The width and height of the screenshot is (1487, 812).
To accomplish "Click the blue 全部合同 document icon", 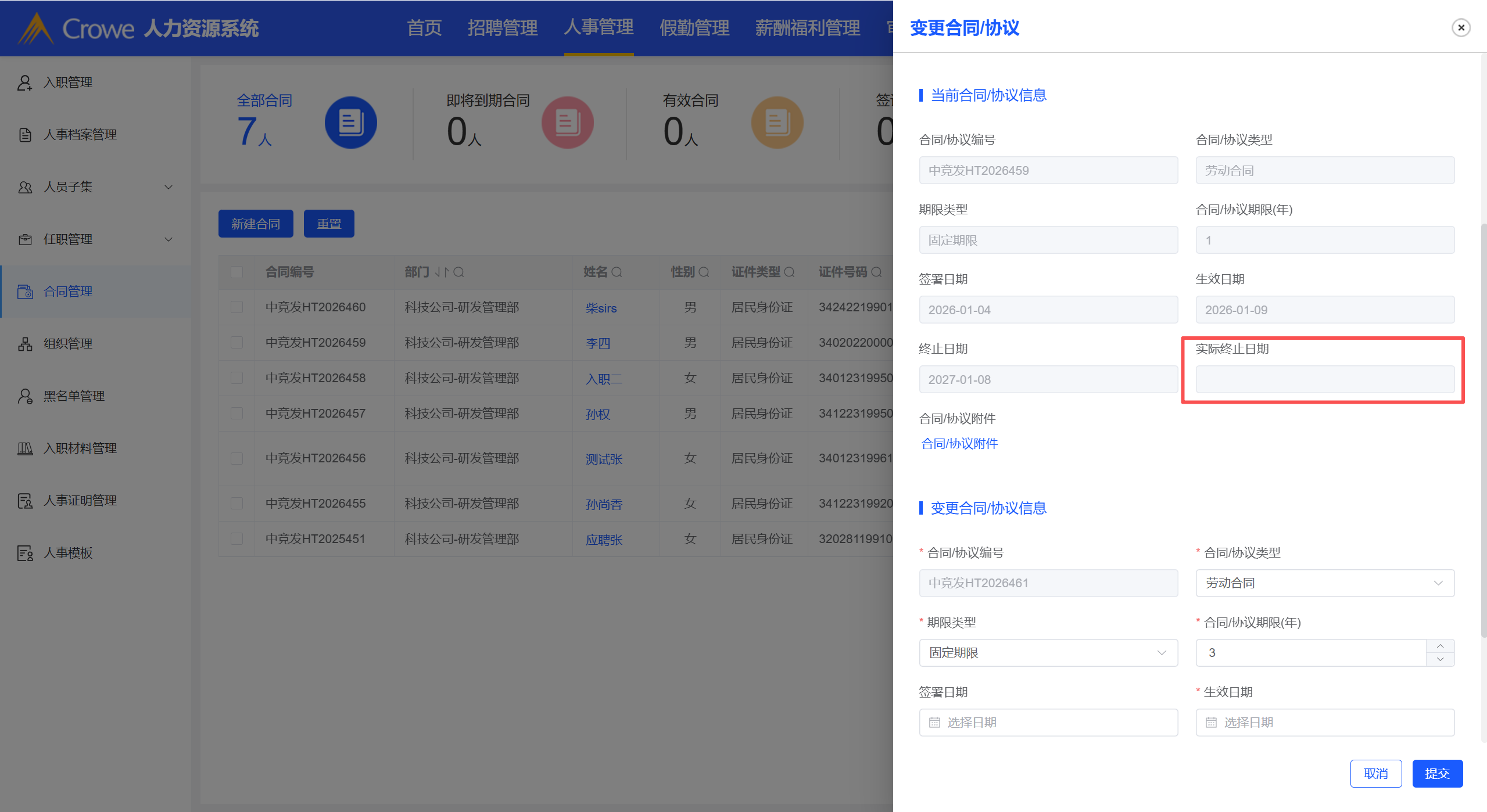I will [350, 123].
